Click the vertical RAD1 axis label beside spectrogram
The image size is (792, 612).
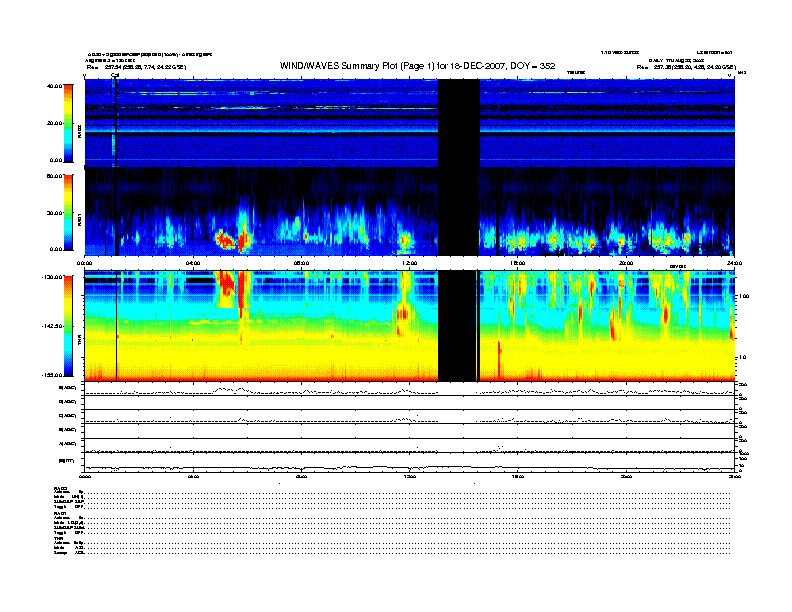pyautogui.click(x=79, y=219)
